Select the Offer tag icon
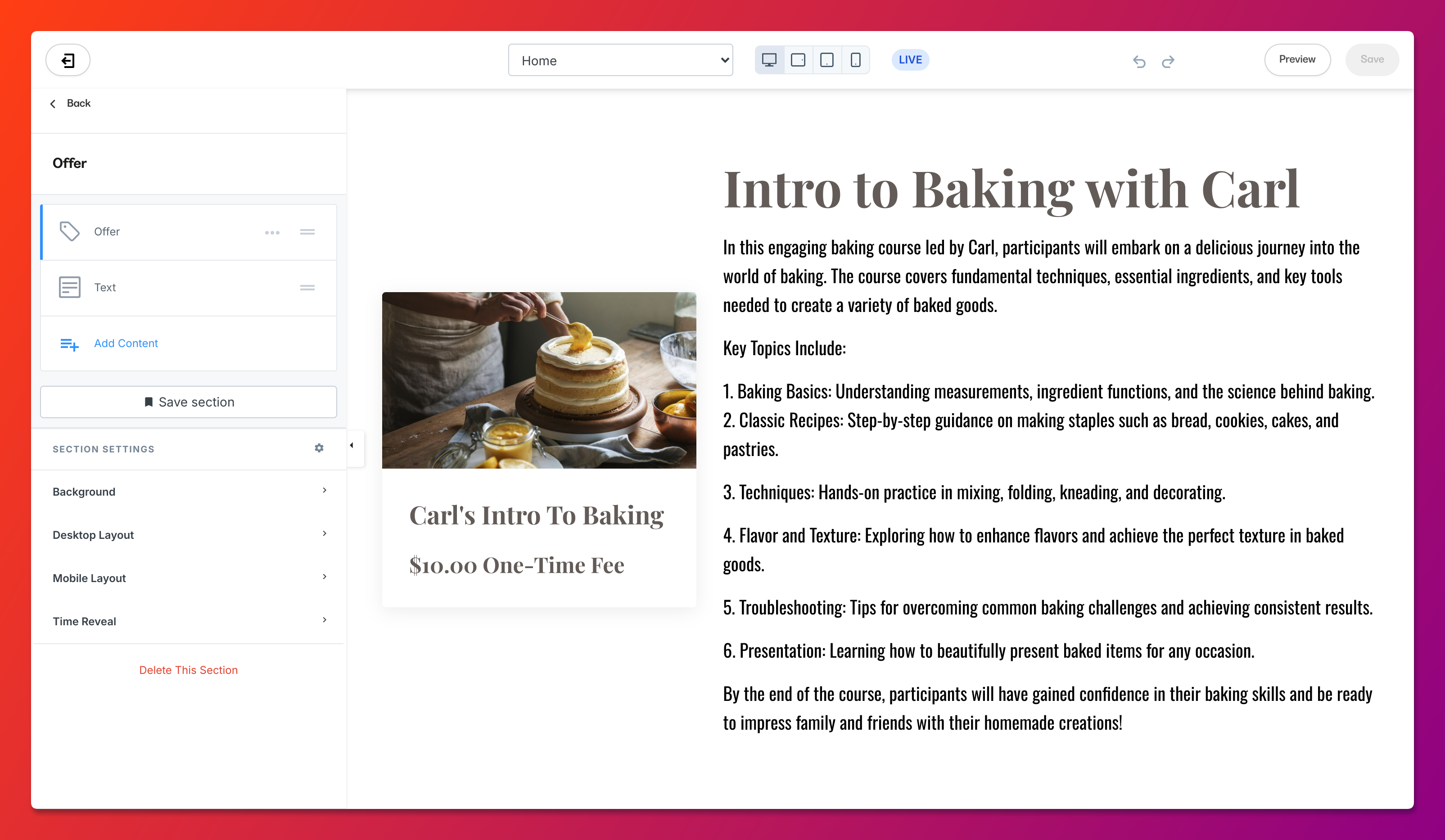This screenshot has width=1445, height=840. click(69, 232)
